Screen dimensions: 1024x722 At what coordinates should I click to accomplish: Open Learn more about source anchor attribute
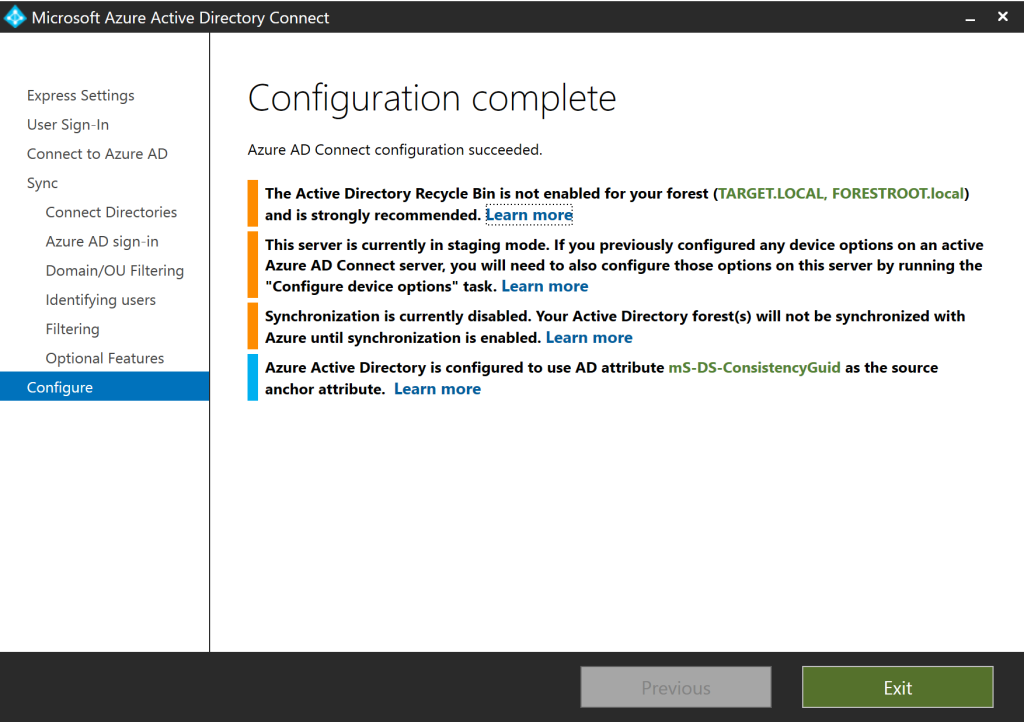pos(438,389)
